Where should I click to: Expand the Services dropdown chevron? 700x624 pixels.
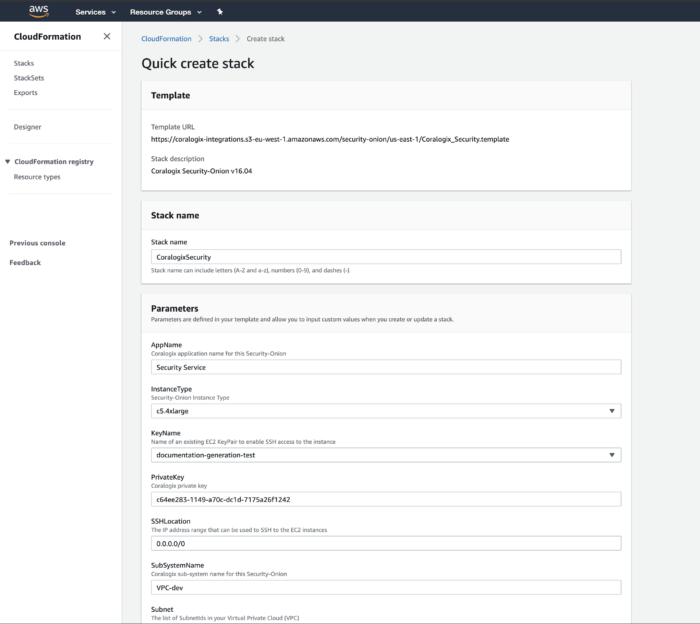click(x=113, y=12)
